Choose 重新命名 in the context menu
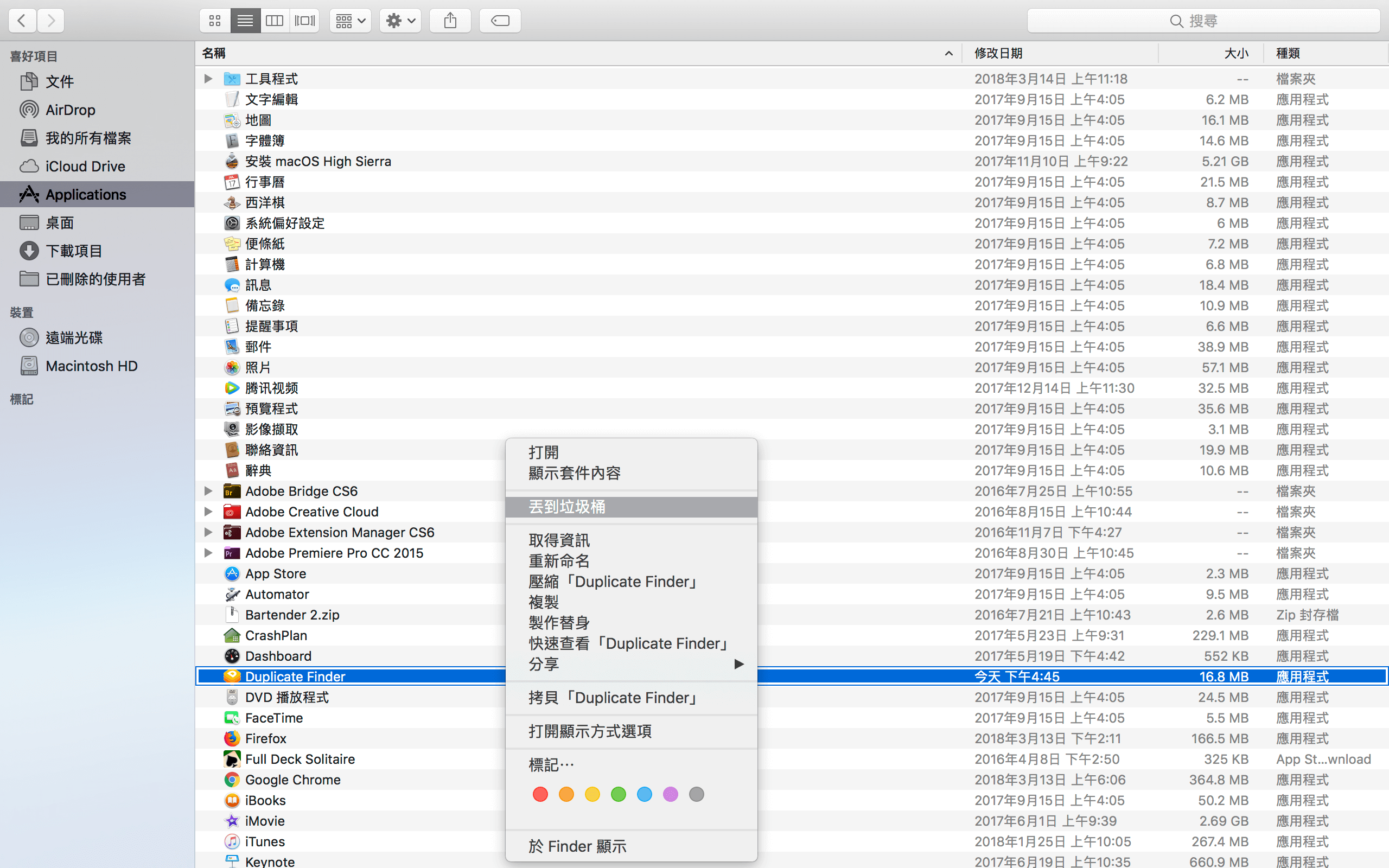Screen dimensions: 1389x868 coord(558,561)
